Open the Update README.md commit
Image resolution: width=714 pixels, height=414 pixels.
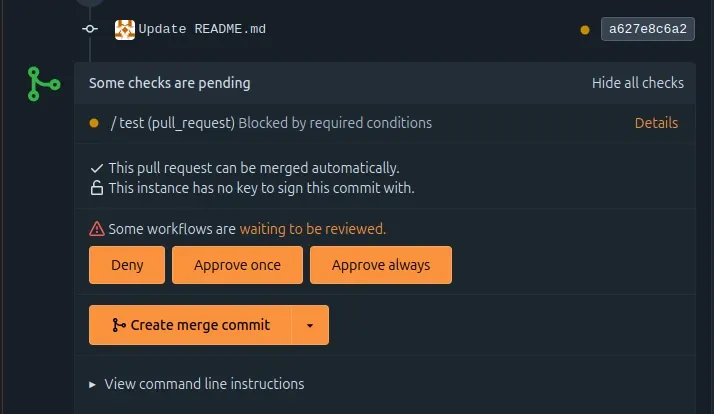202,29
